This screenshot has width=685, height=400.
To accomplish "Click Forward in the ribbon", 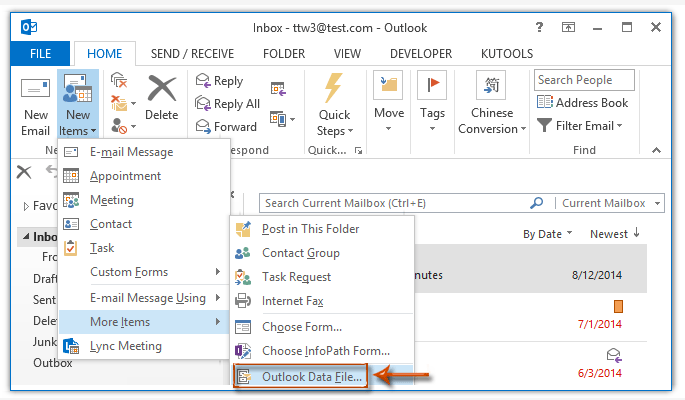I will pyautogui.click(x=226, y=127).
